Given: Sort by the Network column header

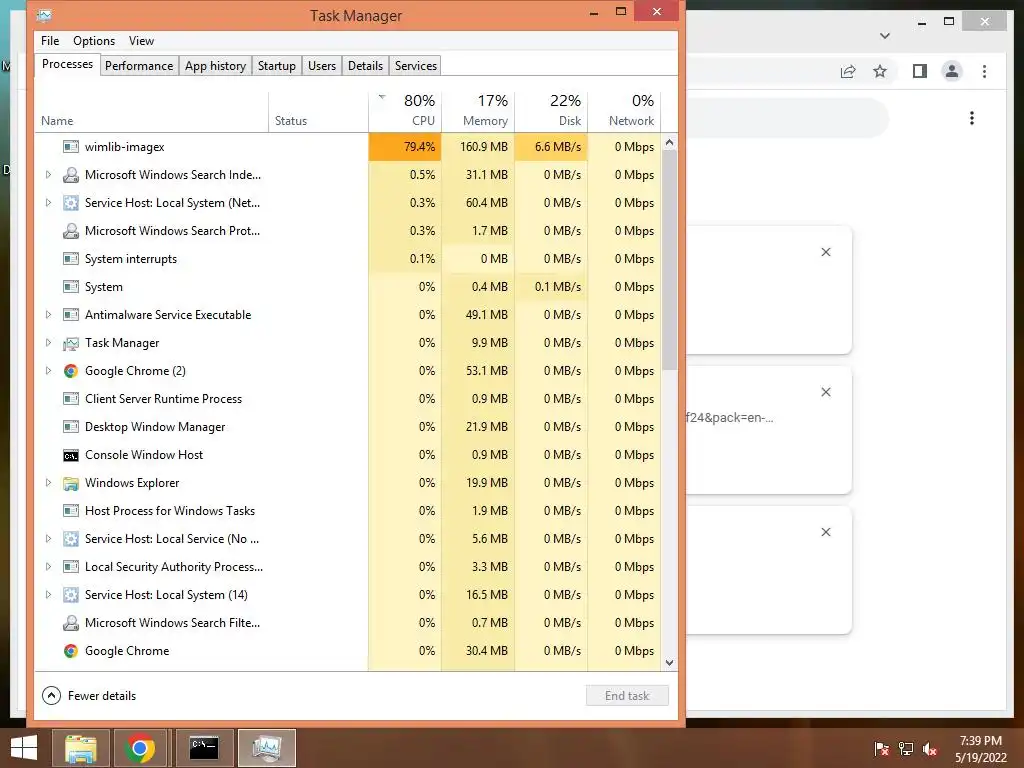Looking at the screenshot, I should [x=625, y=110].
